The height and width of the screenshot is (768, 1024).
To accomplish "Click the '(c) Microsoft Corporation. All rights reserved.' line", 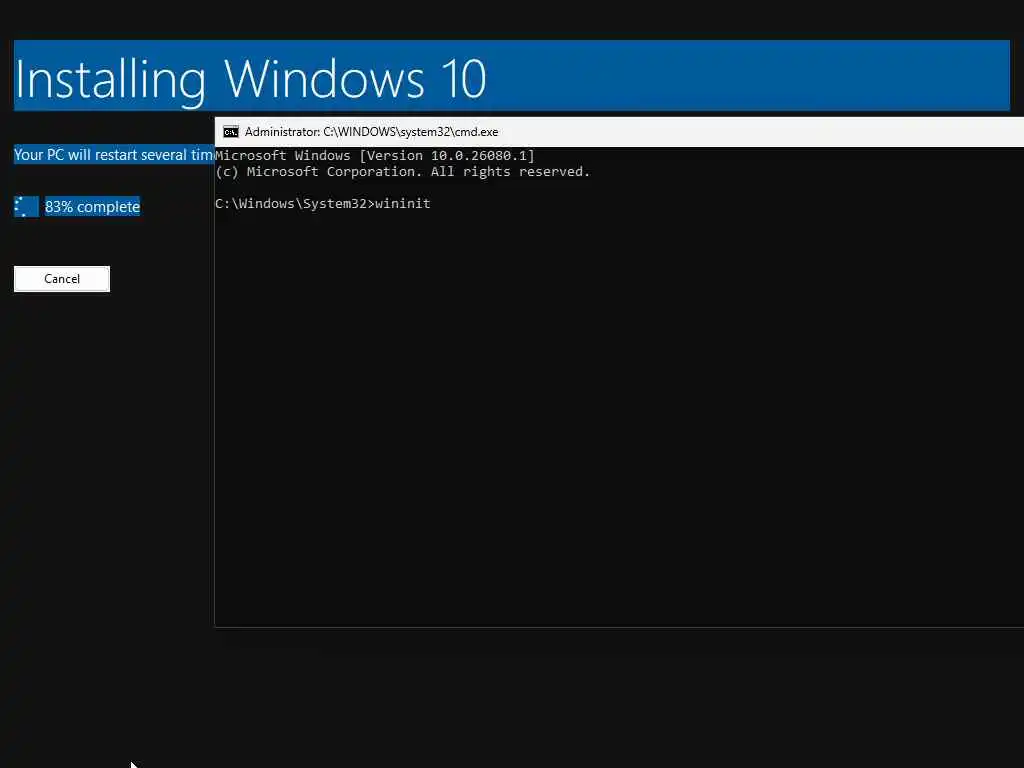I will click(402, 172).
